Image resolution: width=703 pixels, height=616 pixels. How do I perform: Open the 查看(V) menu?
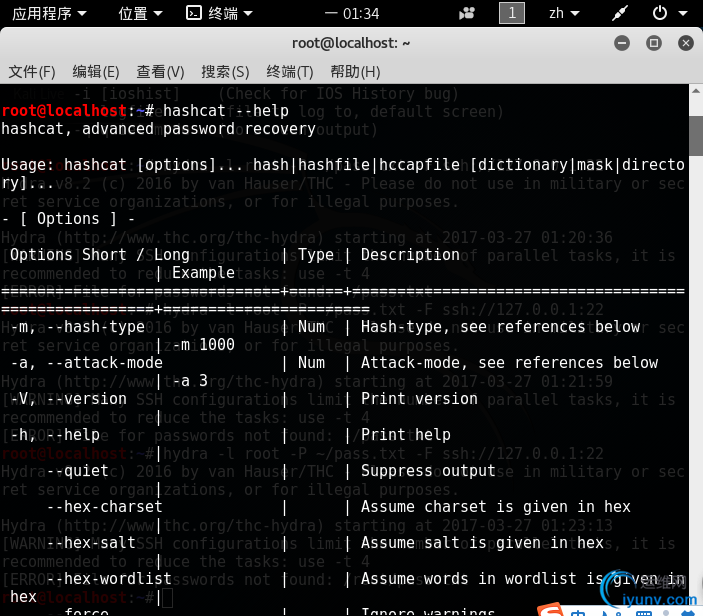(160, 72)
